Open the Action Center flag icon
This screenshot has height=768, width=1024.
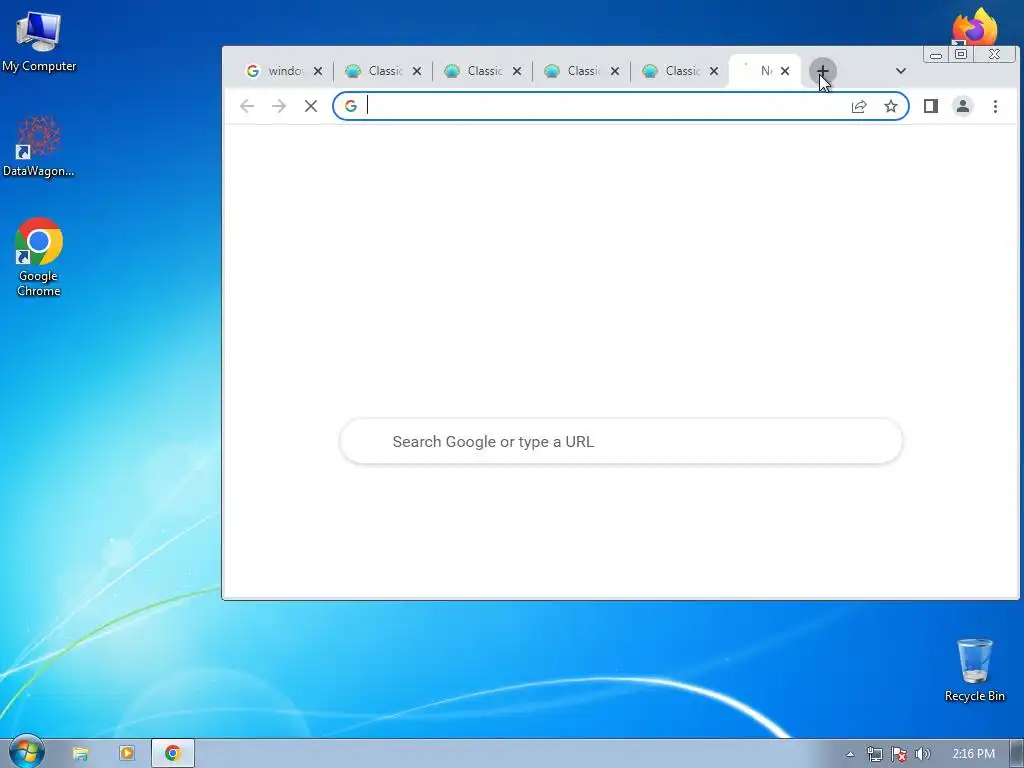click(x=899, y=754)
